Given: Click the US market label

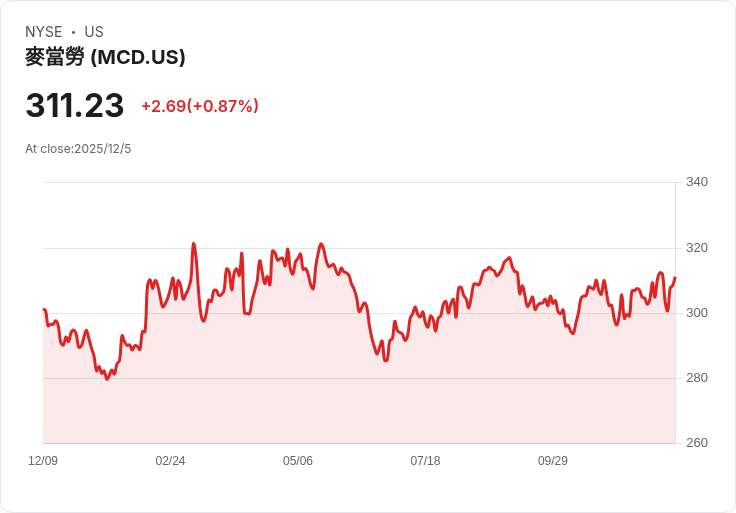Looking at the screenshot, I should [x=94, y=32].
